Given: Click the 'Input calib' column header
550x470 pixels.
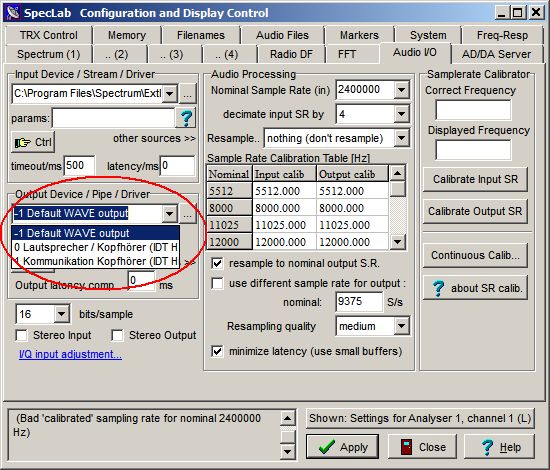Looking at the screenshot, I should (284, 174).
